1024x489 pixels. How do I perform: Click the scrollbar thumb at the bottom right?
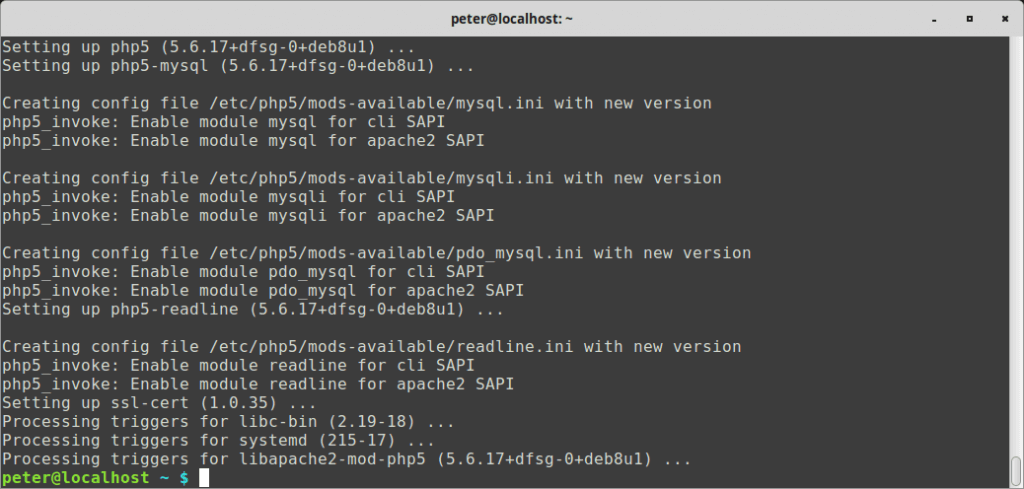[1016, 471]
